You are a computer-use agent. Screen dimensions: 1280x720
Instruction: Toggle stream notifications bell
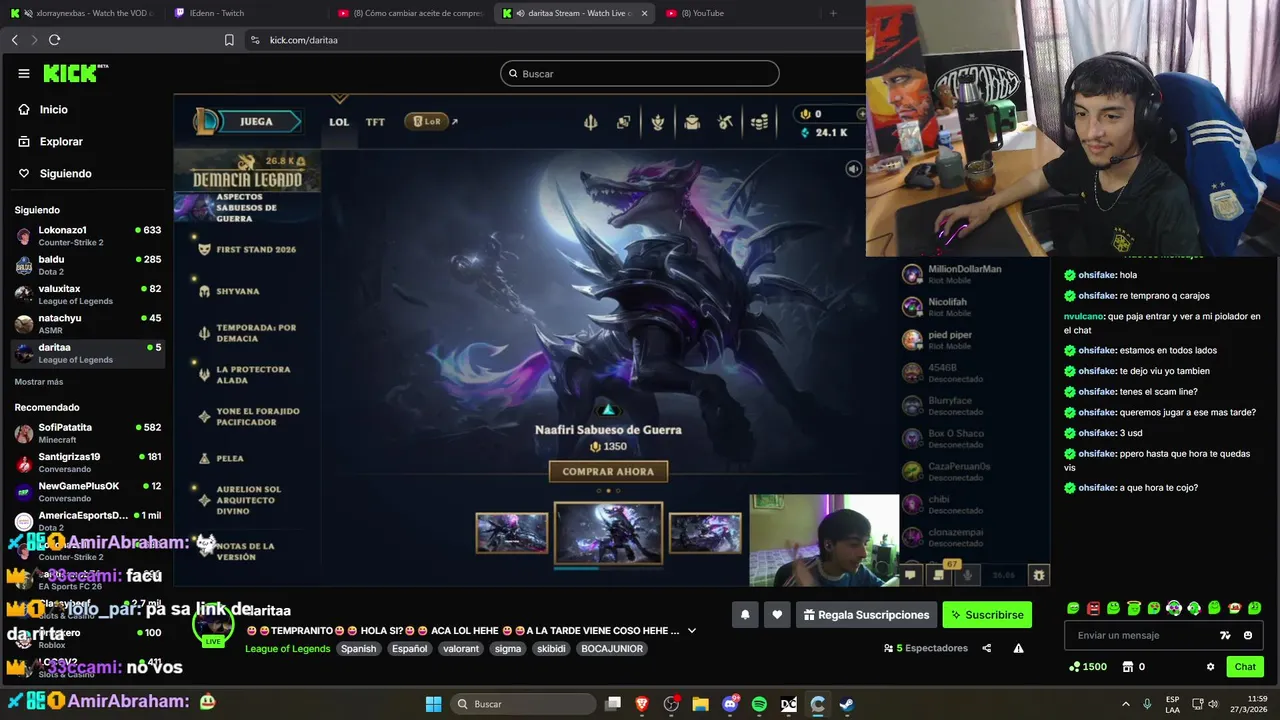(745, 615)
